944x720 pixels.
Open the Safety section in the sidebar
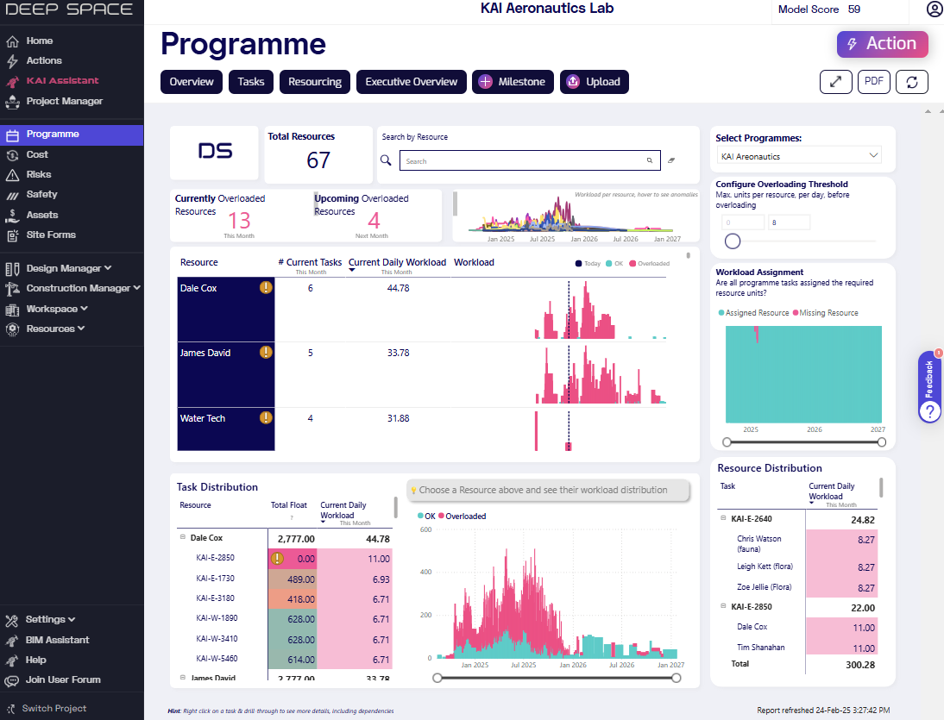[x=42, y=194]
